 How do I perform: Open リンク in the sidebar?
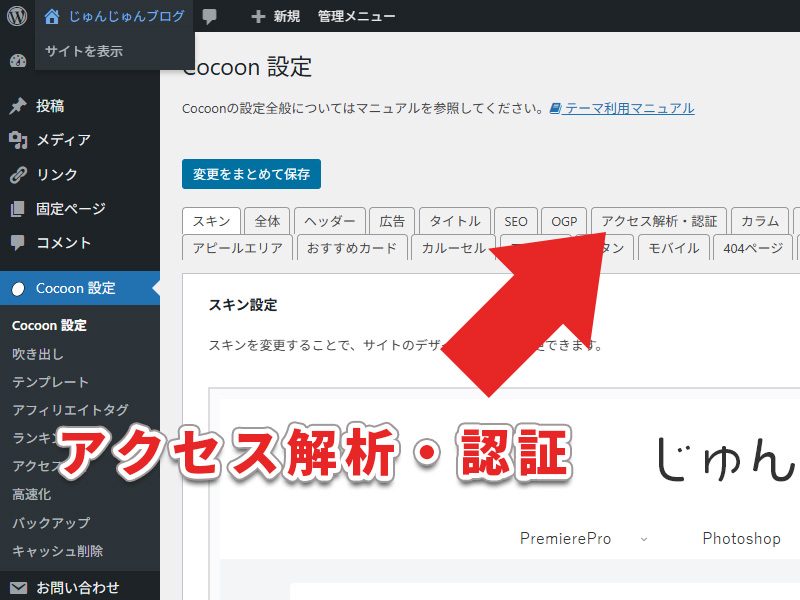click(57, 174)
